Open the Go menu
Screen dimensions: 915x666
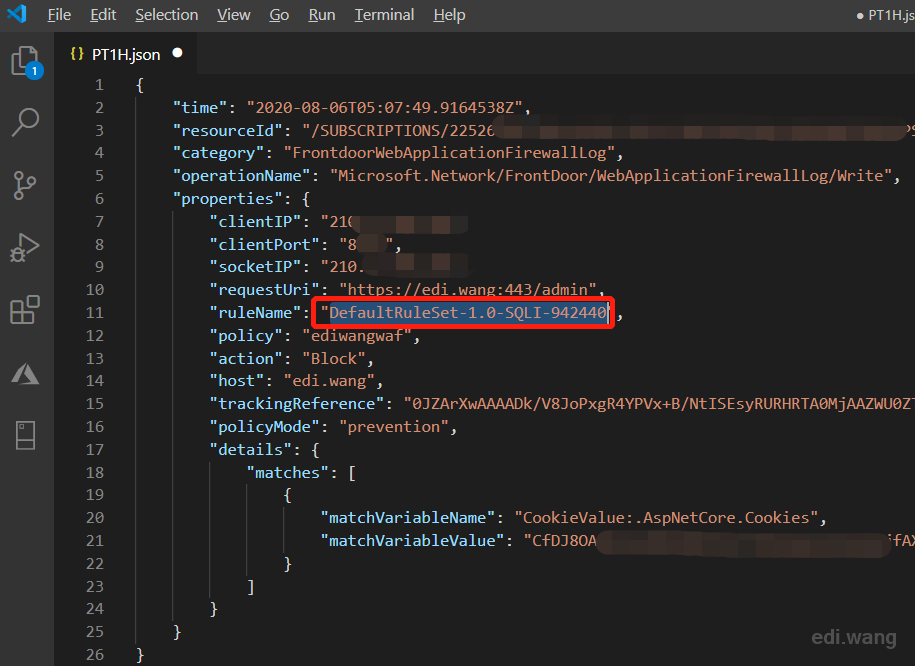tap(279, 15)
